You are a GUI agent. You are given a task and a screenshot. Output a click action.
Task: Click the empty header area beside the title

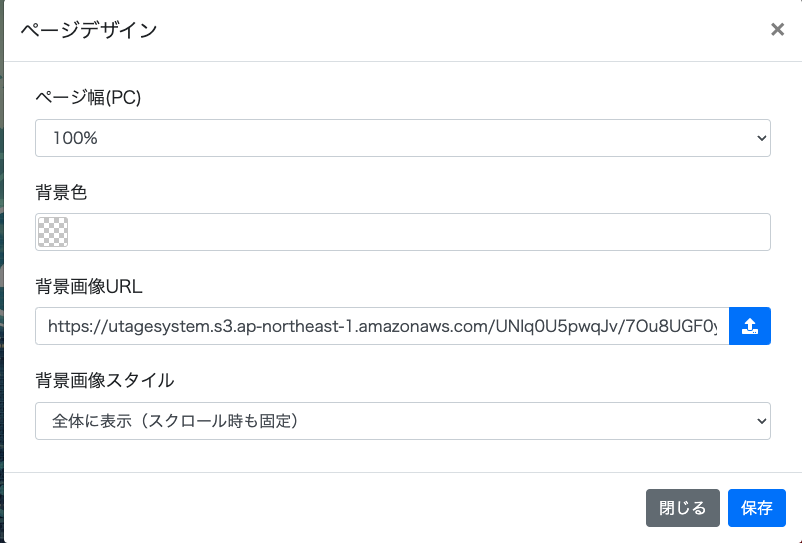450,30
